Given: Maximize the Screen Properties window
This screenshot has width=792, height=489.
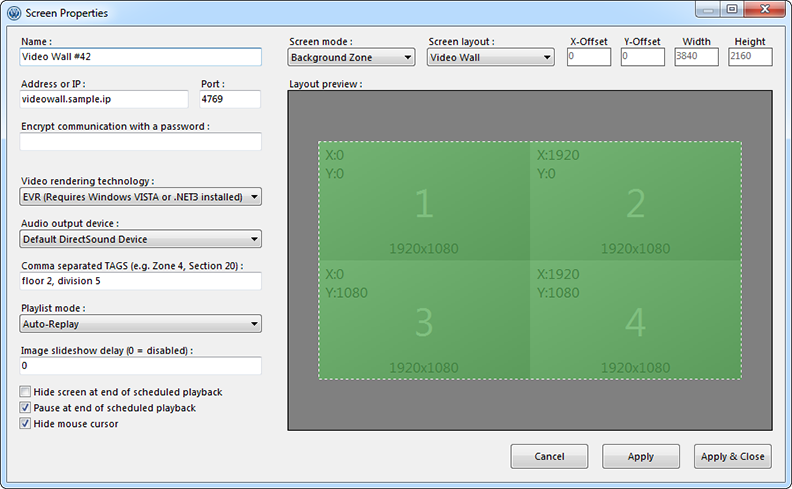Looking at the screenshot, I should (732, 10).
